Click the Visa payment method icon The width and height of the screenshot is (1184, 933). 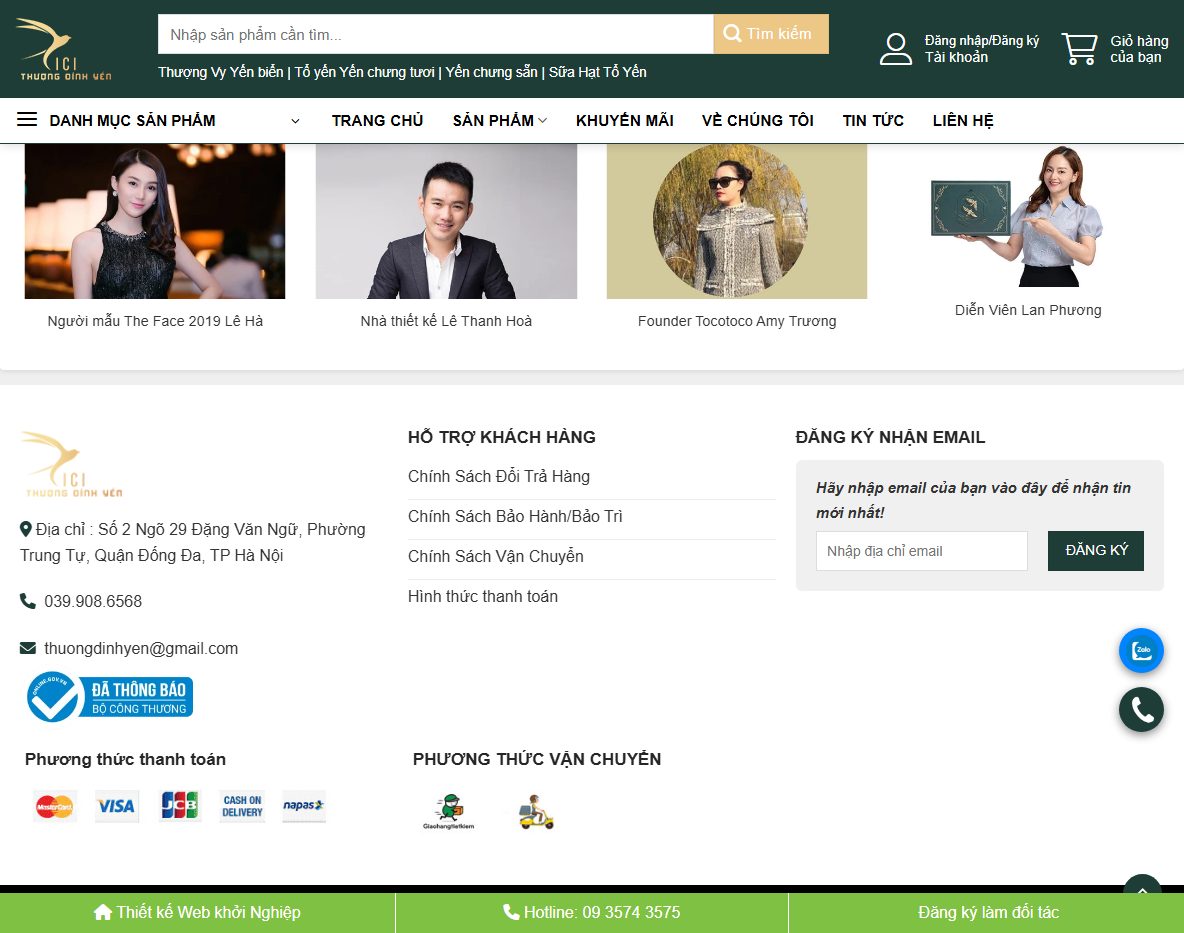116,806
